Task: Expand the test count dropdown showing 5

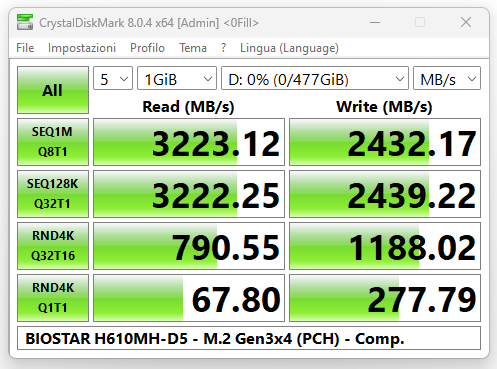Action: point(113,78)
